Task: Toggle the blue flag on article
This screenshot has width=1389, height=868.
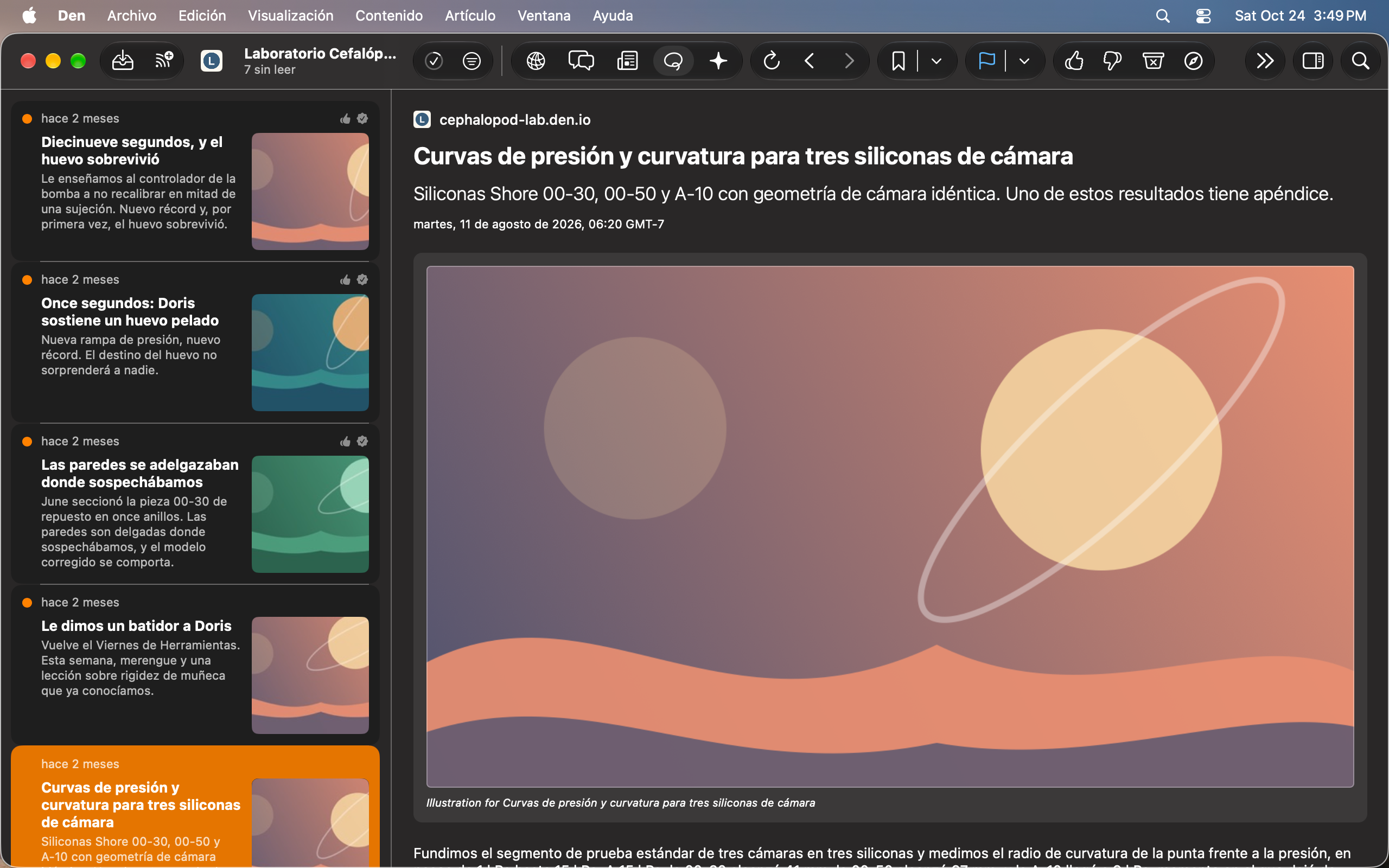Action: (x=986, y=61)
